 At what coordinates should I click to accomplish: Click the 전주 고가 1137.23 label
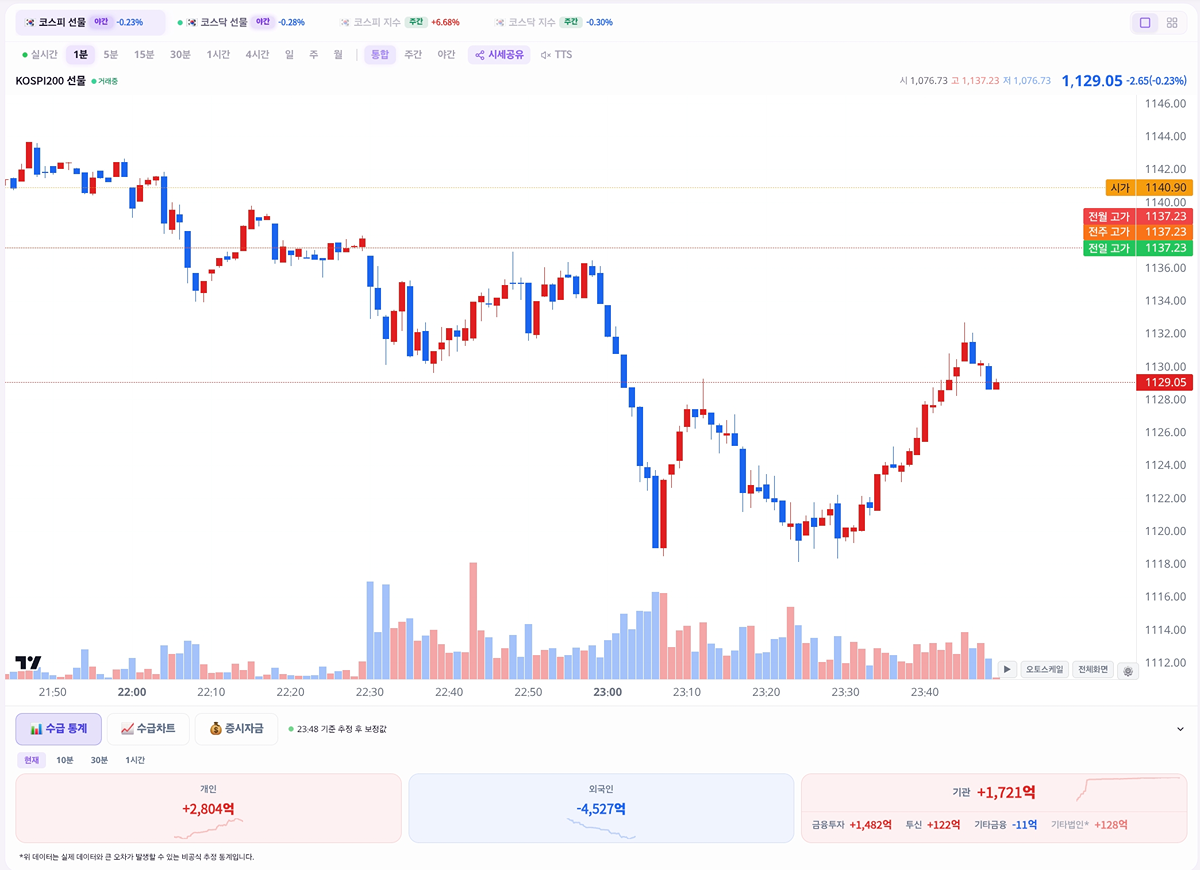click(1138, 232)
